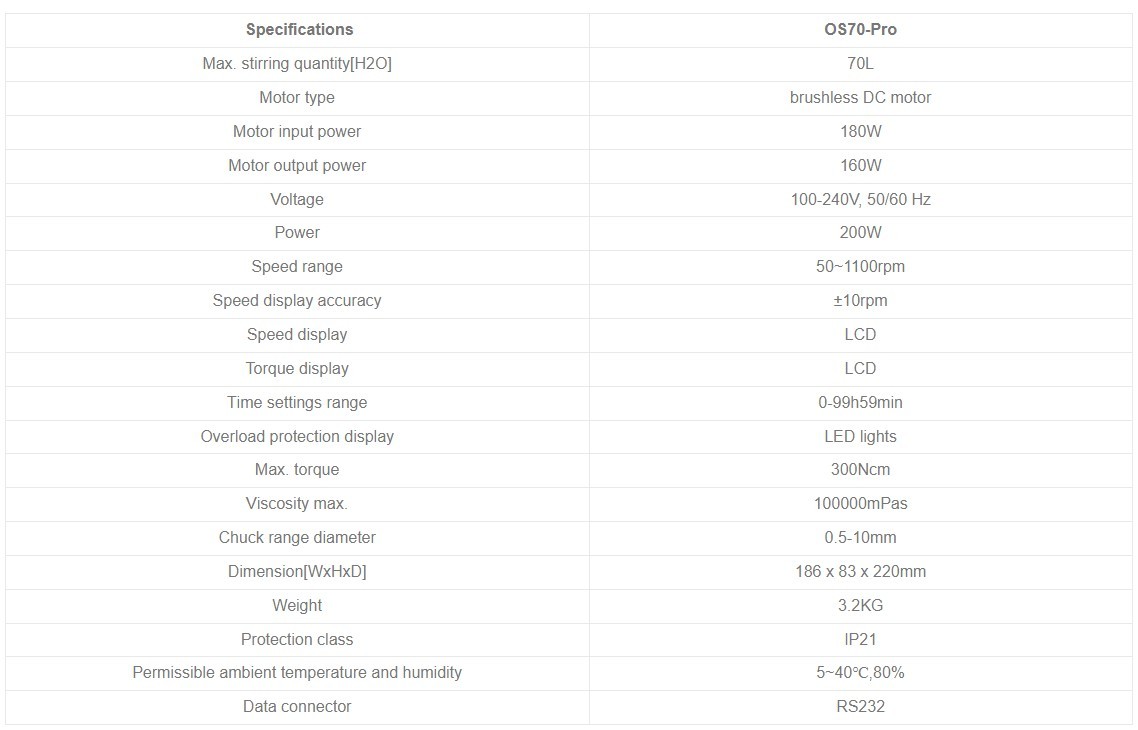This screenshot has height=730, width=1138.
Task: Click the 186 x 83 x 220mm dimension value
Action: (x=860, y=572)
